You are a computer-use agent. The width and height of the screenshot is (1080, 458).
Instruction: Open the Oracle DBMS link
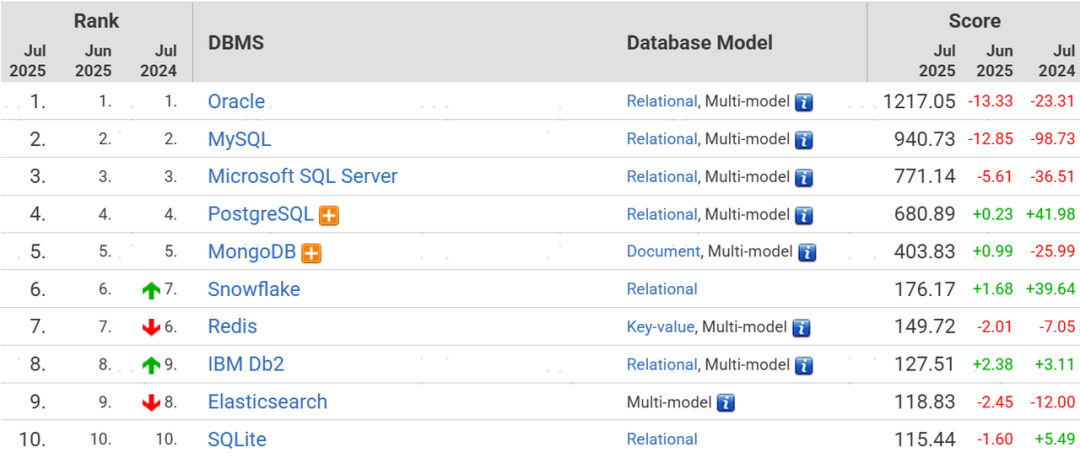coord(236,101)
